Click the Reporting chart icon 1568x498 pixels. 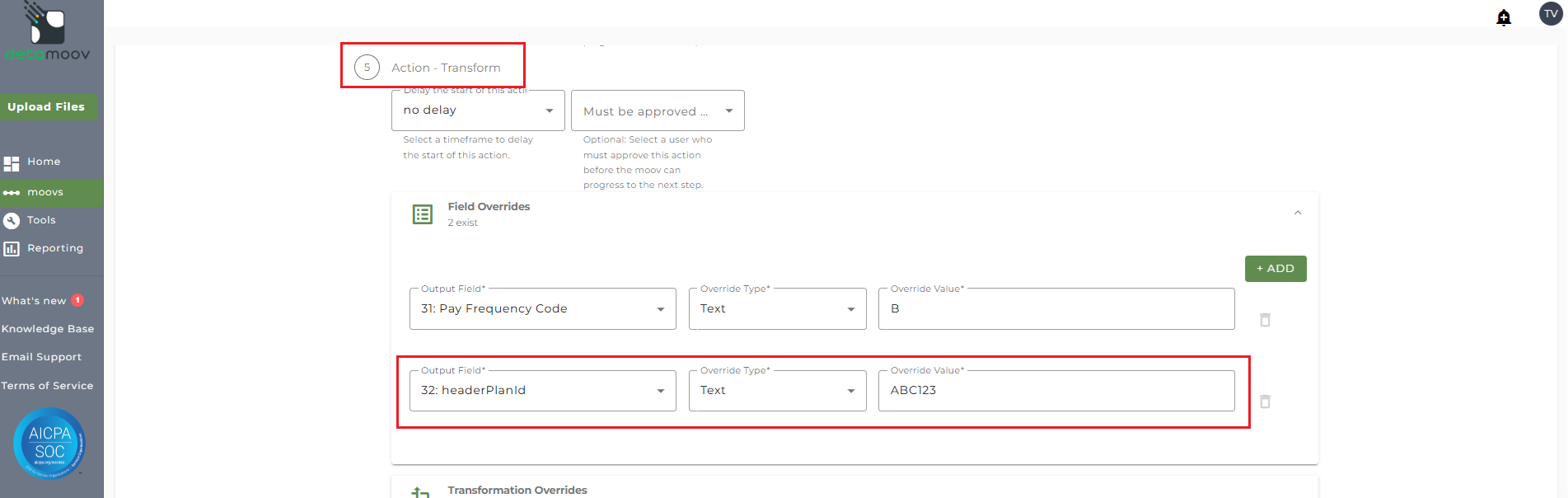click(x=12, y=248)
